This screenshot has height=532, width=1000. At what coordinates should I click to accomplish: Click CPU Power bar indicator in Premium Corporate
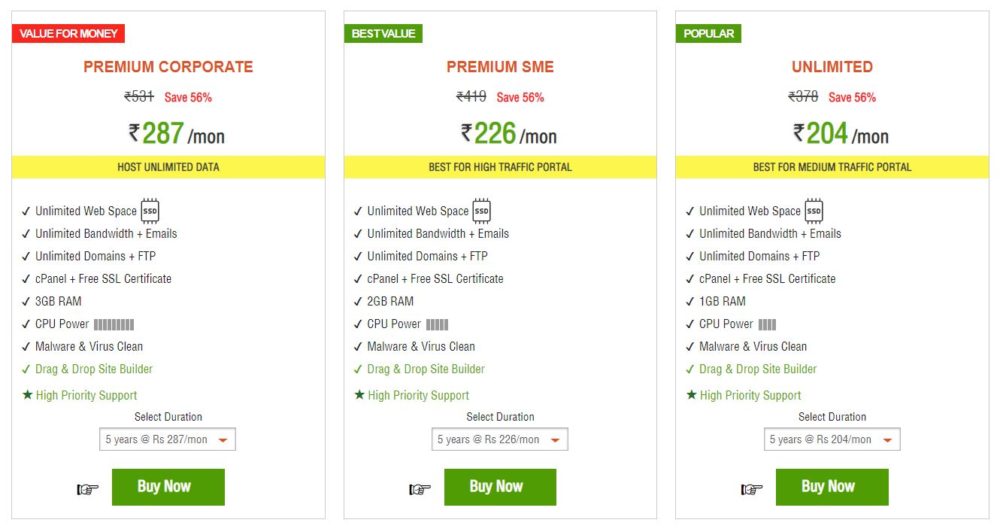pos(114,324)
